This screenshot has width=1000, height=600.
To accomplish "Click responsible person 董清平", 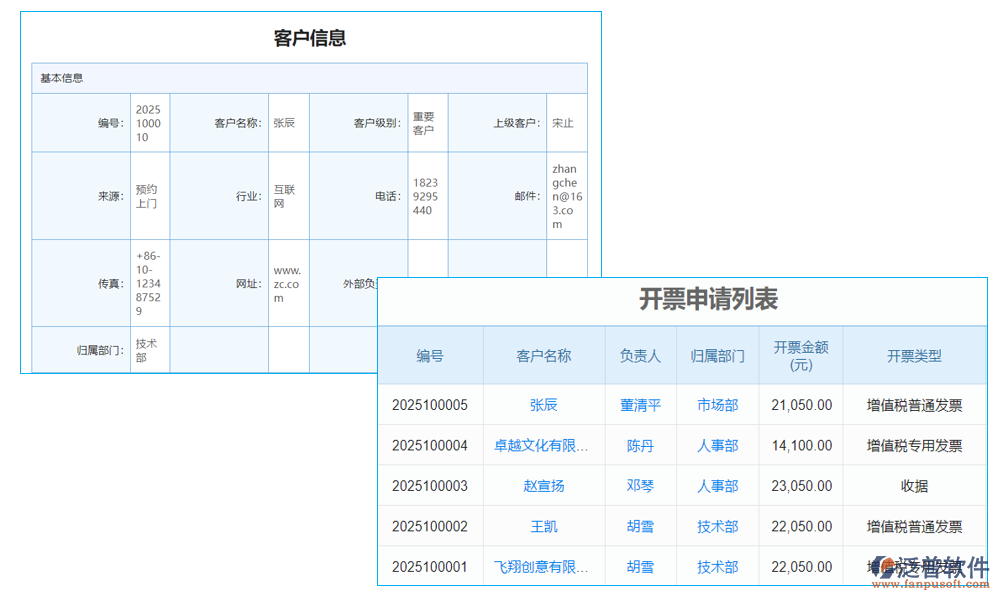I will [639, 405].
